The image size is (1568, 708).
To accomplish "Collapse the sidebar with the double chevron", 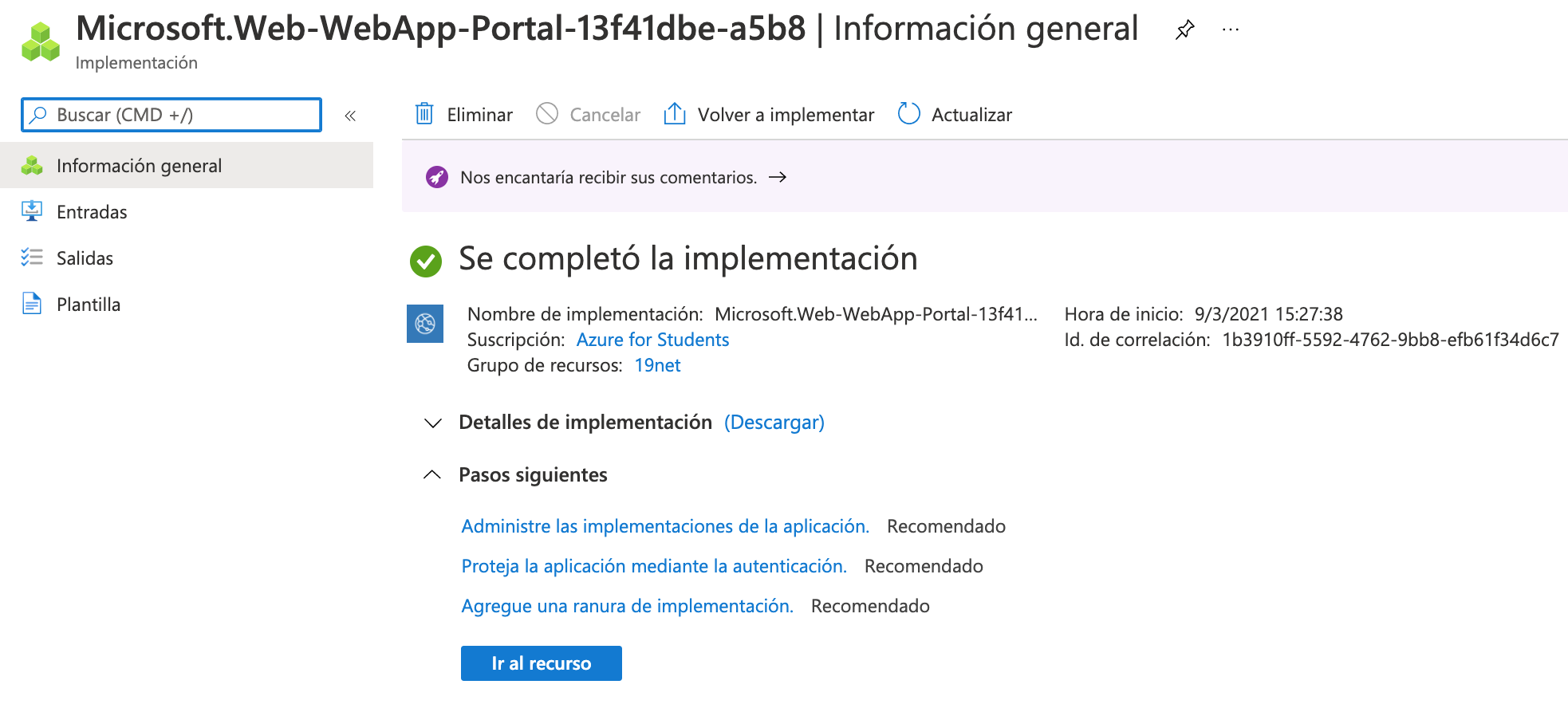I will (x=350, y=116).
